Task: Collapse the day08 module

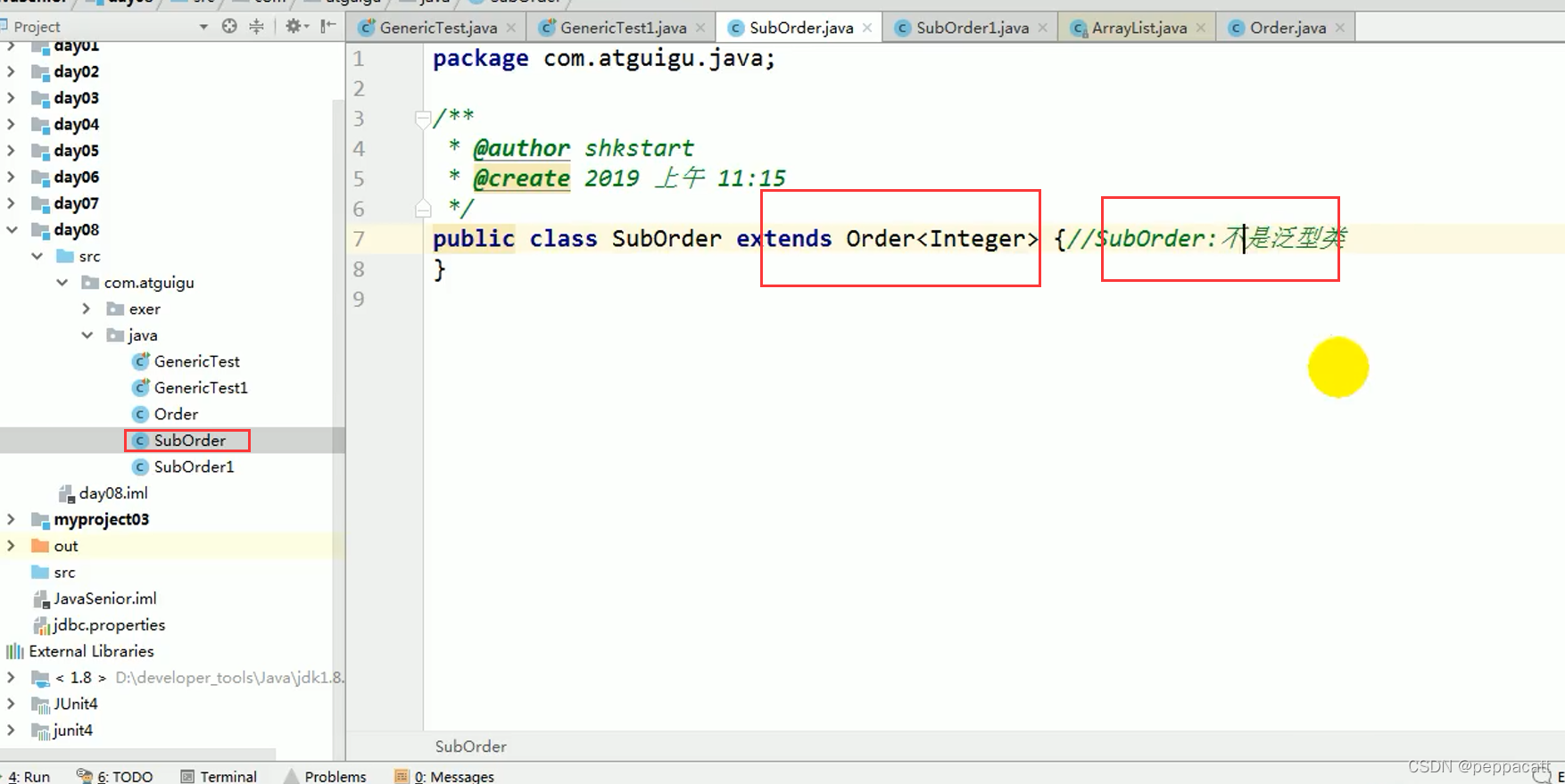Action: [12, 229]
